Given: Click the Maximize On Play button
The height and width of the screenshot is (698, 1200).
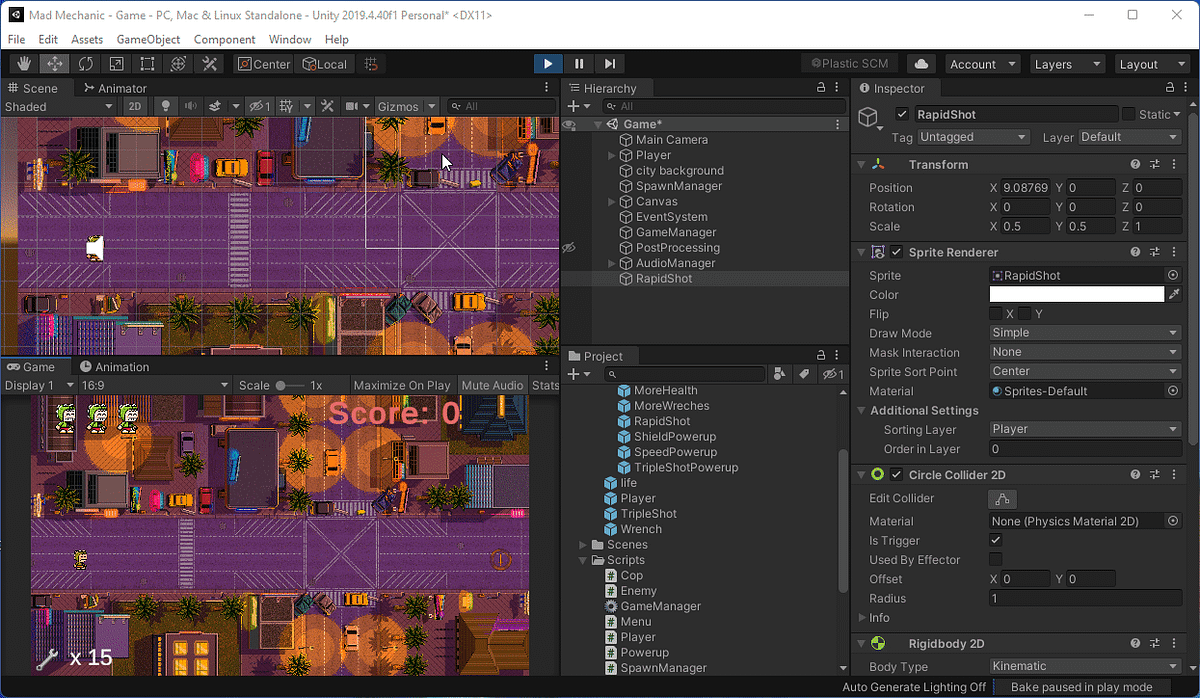Looking at the screenshot, I should tap(402, 384).
